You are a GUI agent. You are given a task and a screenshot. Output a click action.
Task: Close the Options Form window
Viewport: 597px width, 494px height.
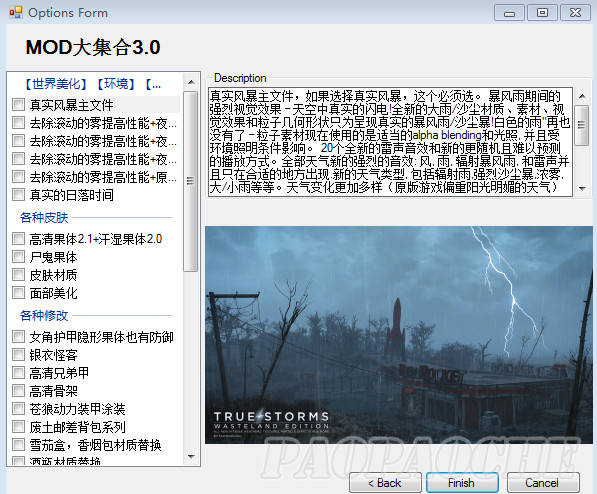click(575, 13)
